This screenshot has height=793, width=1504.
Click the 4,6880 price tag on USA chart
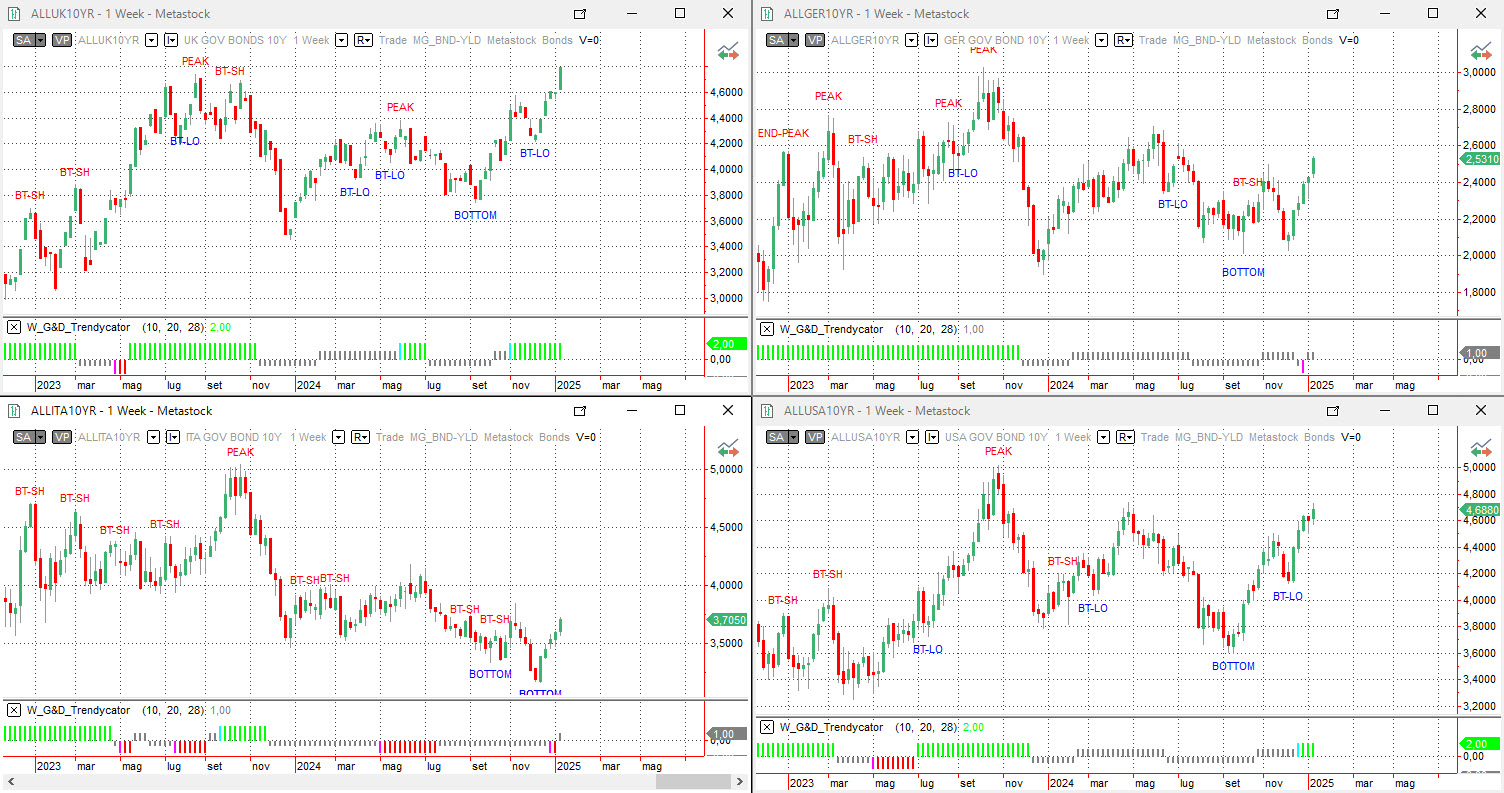coord(1481,509)
